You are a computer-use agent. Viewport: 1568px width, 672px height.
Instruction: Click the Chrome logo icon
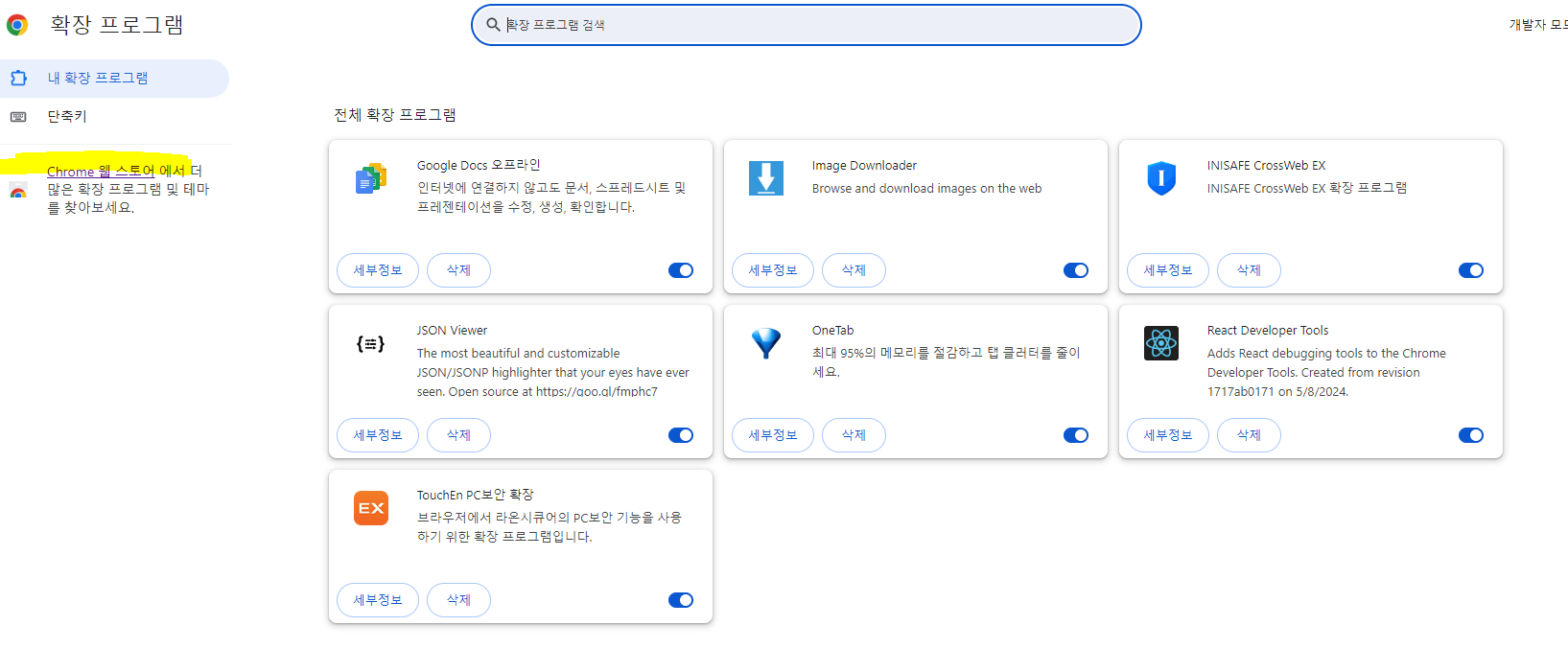coord(16,25)
